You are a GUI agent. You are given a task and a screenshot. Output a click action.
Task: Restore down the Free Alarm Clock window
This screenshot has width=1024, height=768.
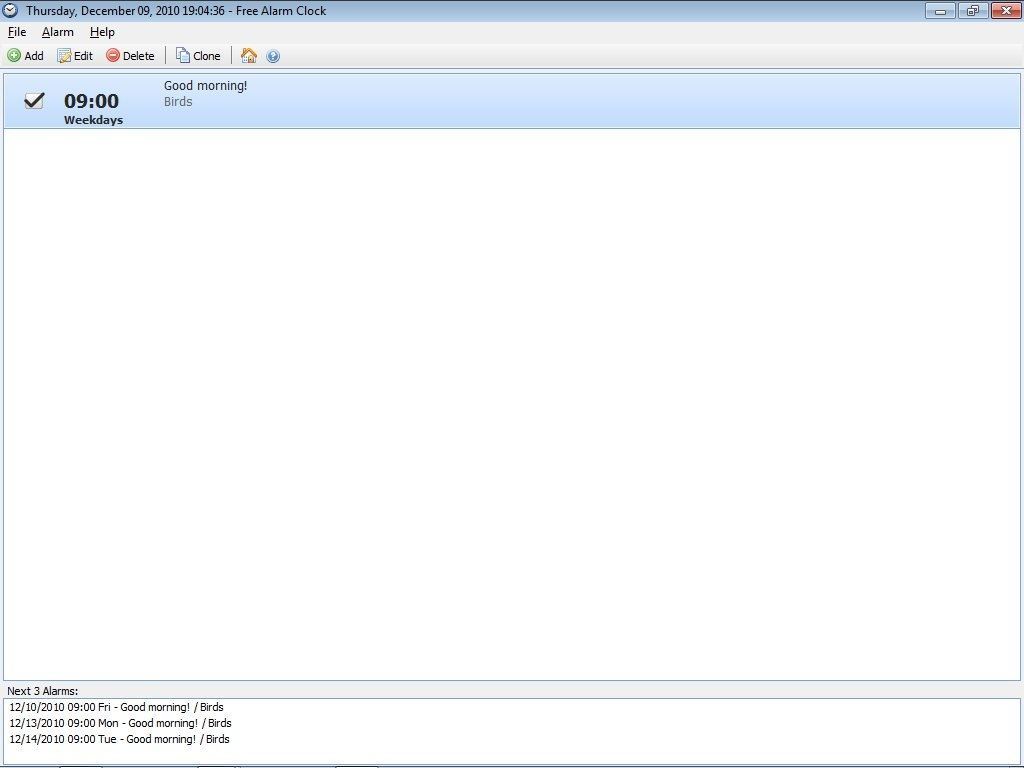tap(972, 11)
